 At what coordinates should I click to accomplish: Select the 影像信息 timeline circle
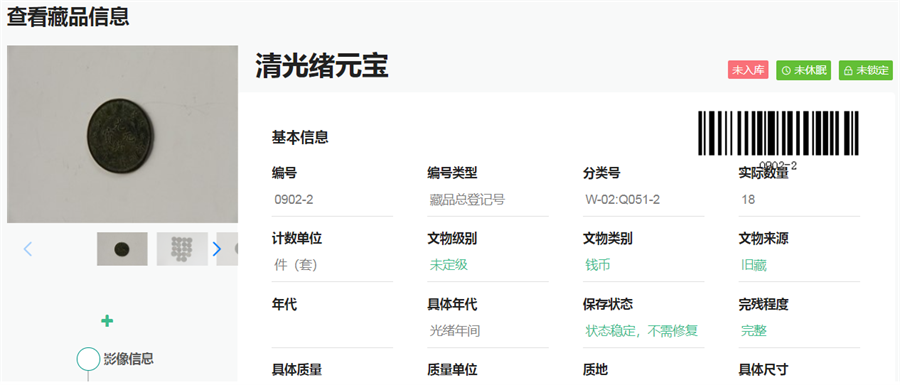click(88, 359)
